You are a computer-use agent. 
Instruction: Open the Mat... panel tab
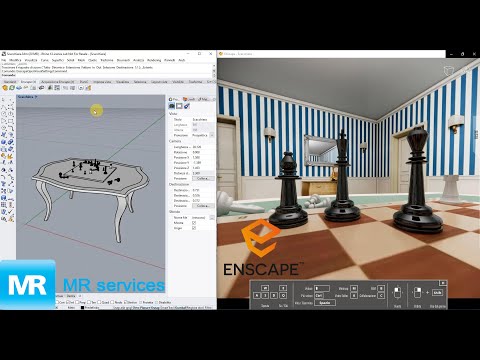tap(204, 99)
